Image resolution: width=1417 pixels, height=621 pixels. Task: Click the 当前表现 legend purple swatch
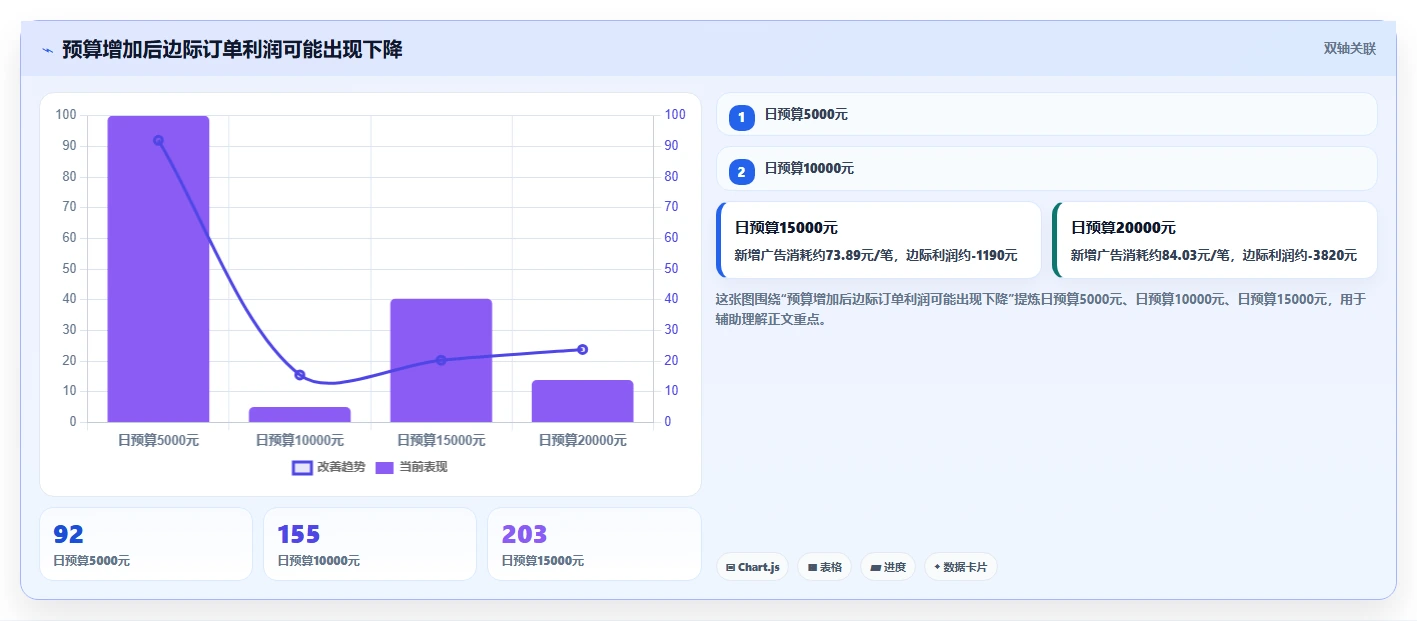pyautogui.click(x=385, y=467)
